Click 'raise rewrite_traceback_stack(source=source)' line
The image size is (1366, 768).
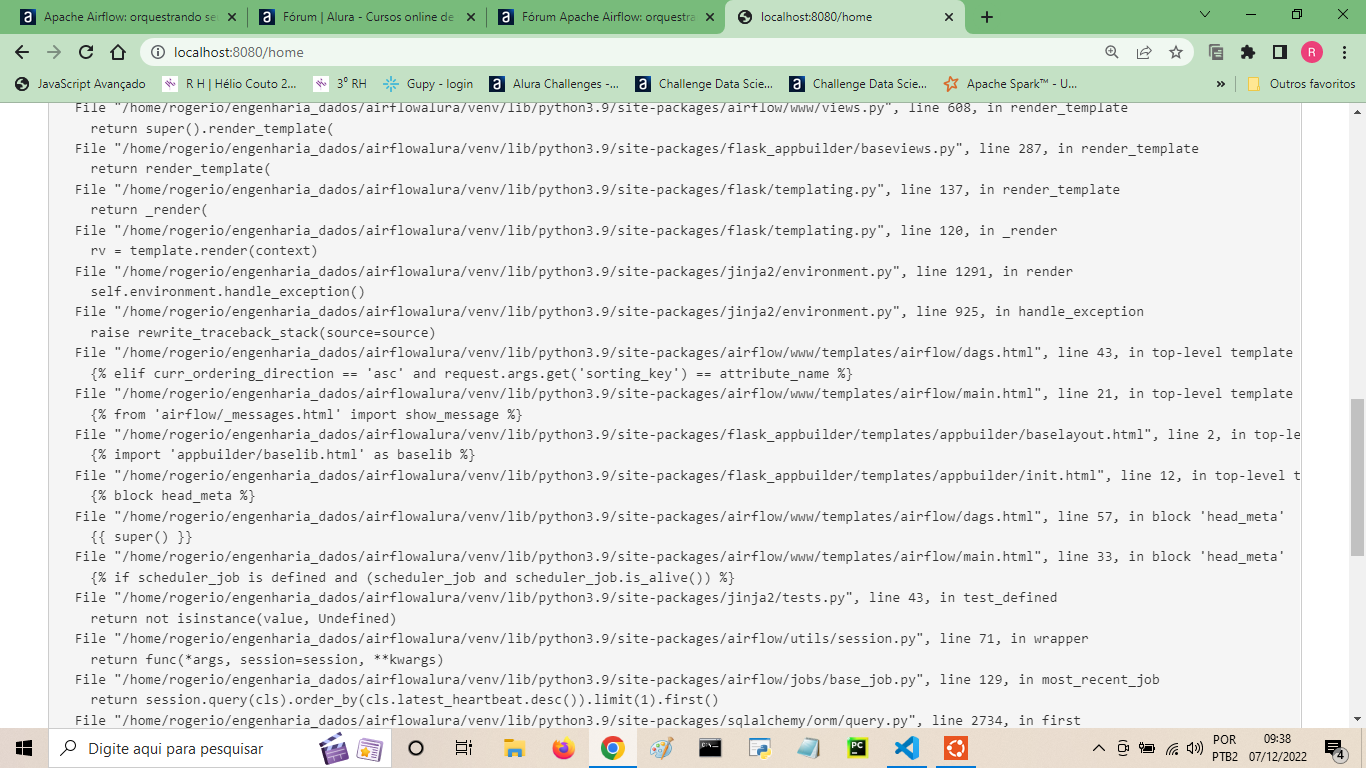click(x=263, y=332)
